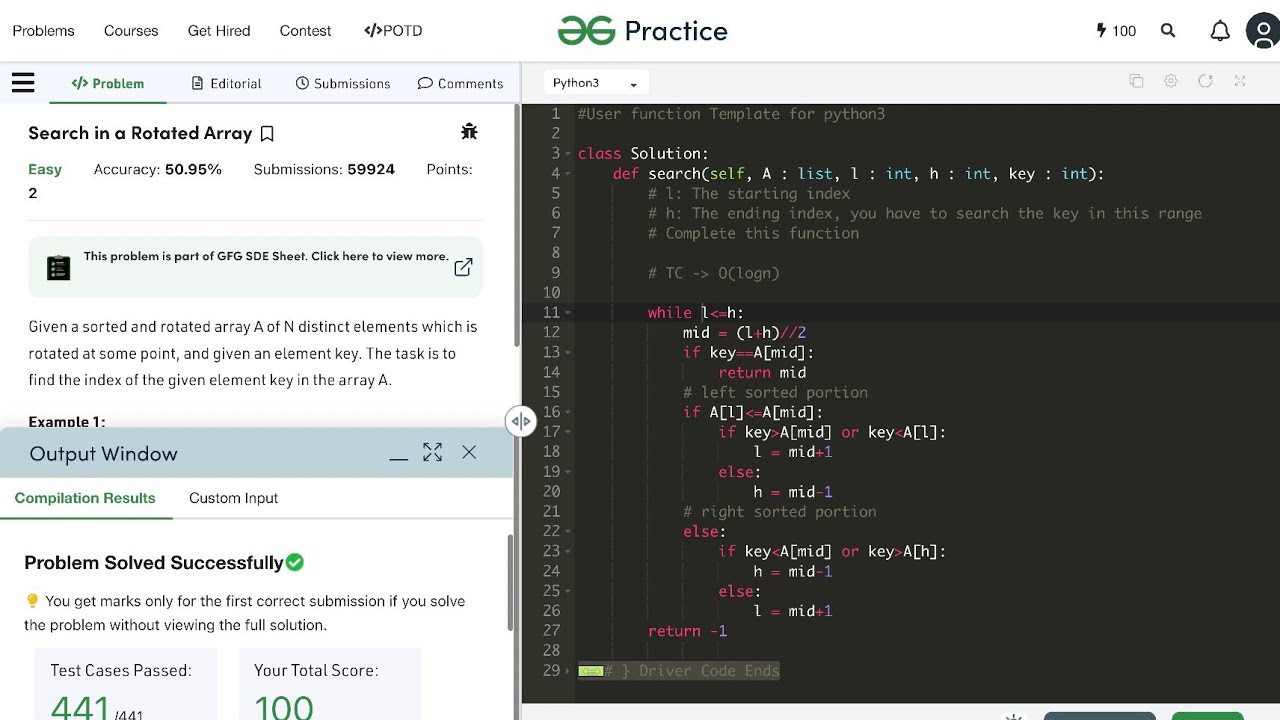Select the Compilation Results tab
Screen dimensions: 1280x720
click(x=85, y=498)
